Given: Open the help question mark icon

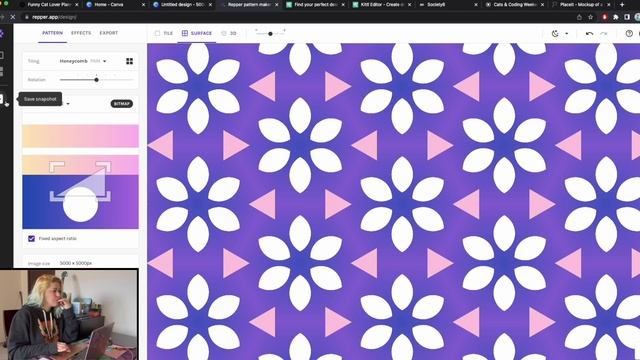Looking at the screenshot, I should [x=629, y=33].
